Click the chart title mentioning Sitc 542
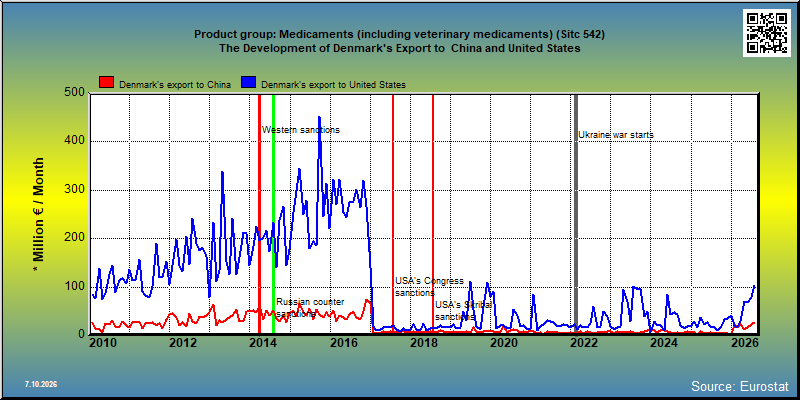Image resolution: width=800 pixels, height=400 pixels. coord(399,35)
